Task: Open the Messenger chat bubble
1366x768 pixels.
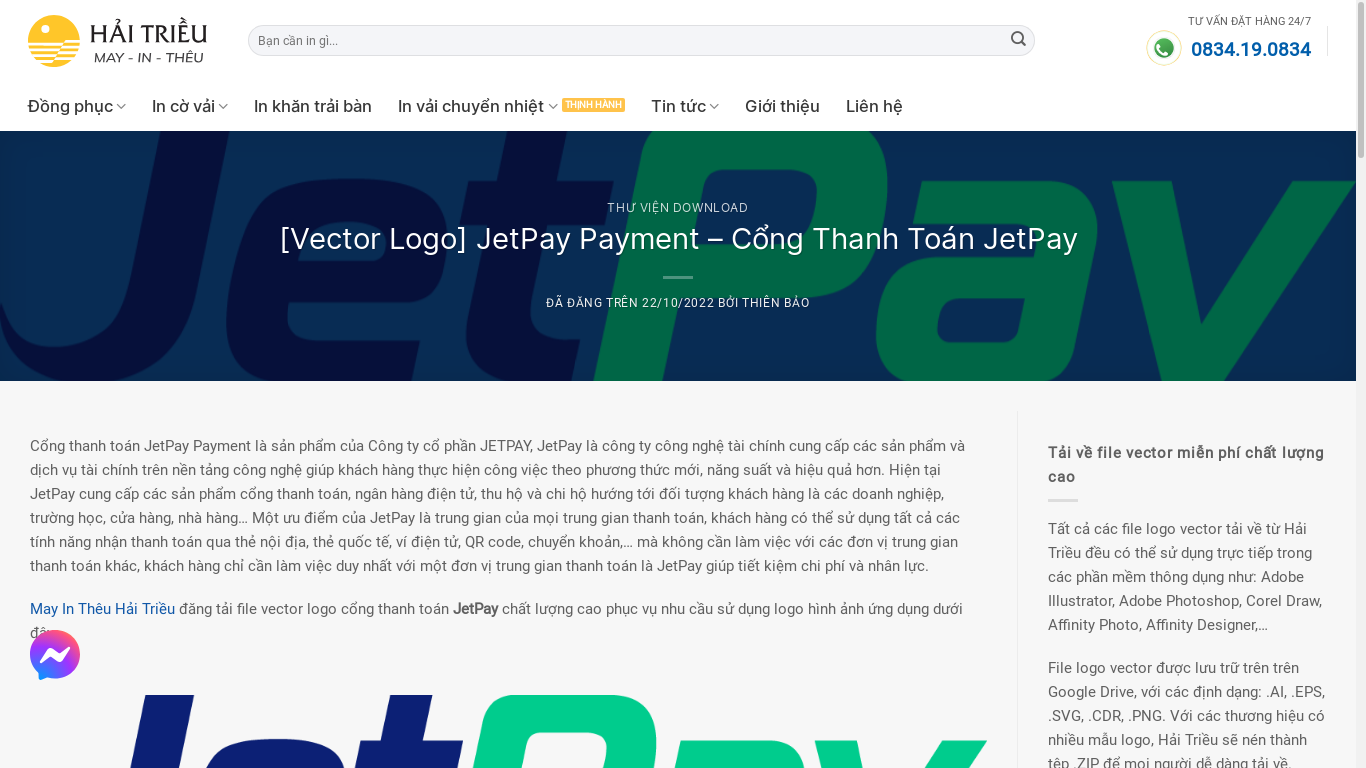Action: point(55,655)
